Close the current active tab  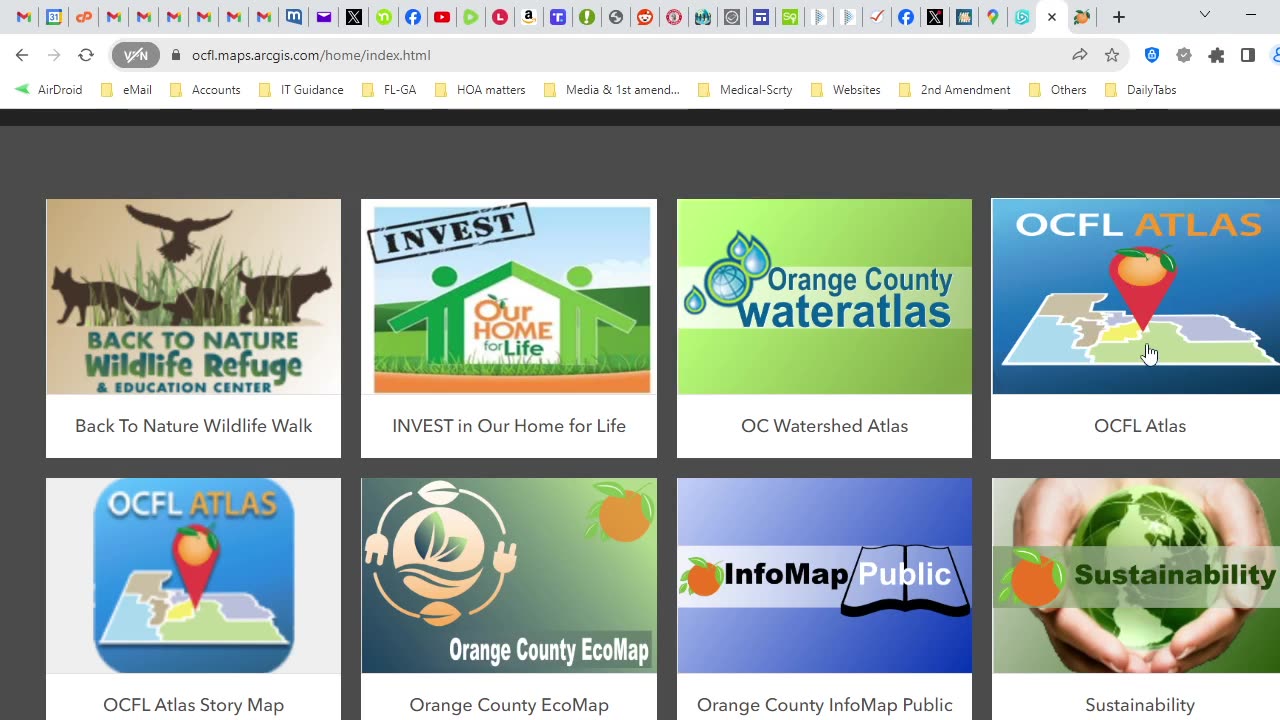(x=1052, y=17)
